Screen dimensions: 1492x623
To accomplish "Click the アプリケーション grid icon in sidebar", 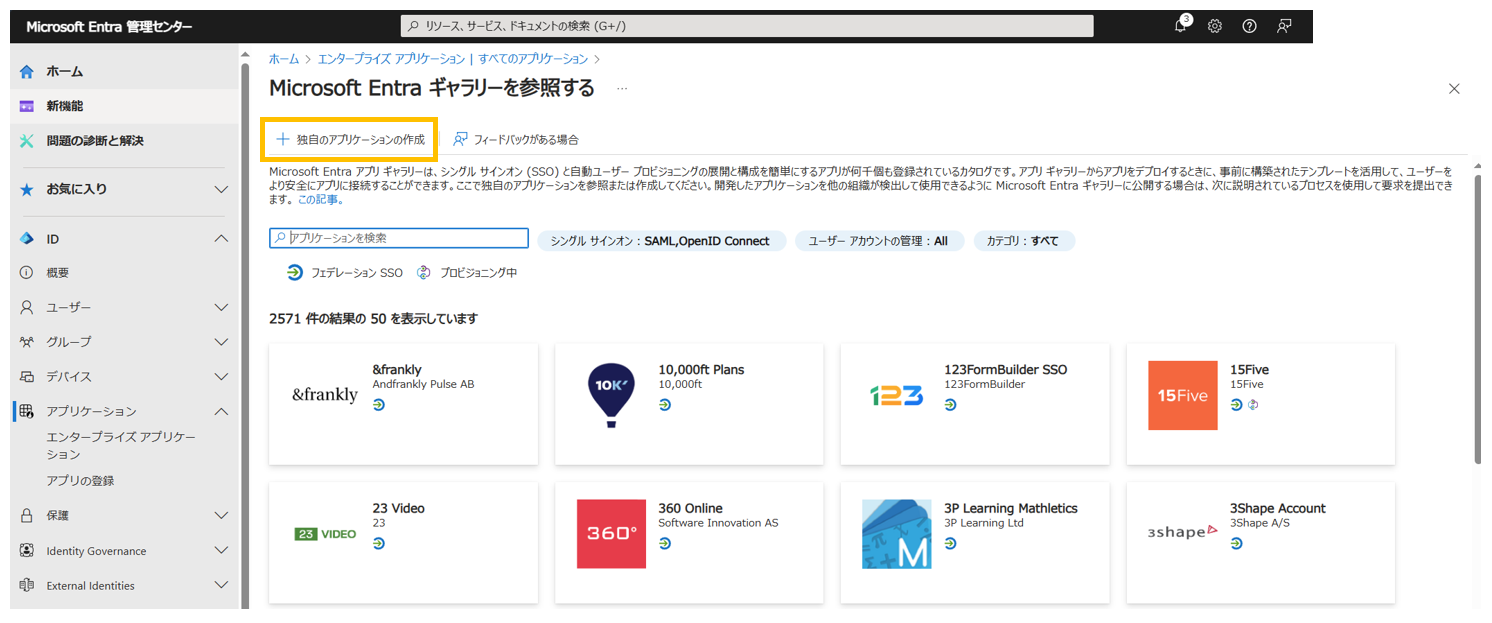I will tap(27, 411).
